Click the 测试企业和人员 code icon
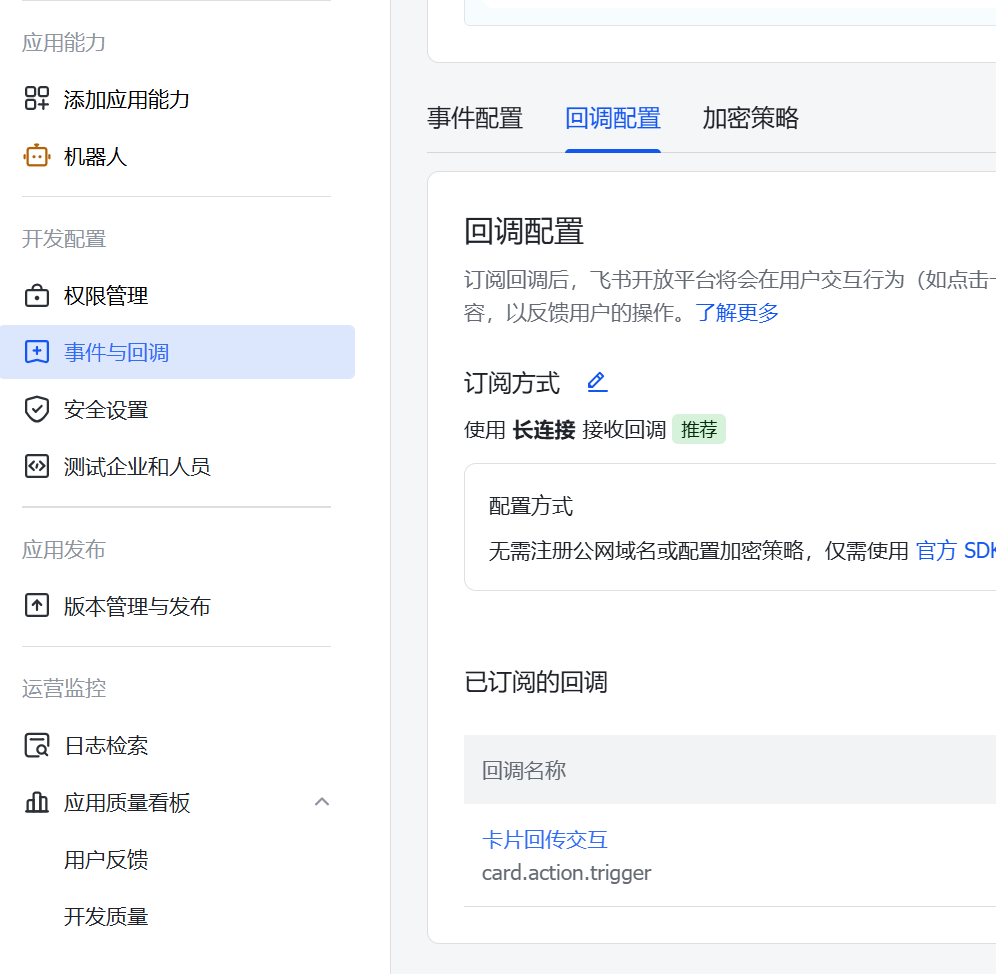Screen dimensions: 996x974 tap(37, 467)
